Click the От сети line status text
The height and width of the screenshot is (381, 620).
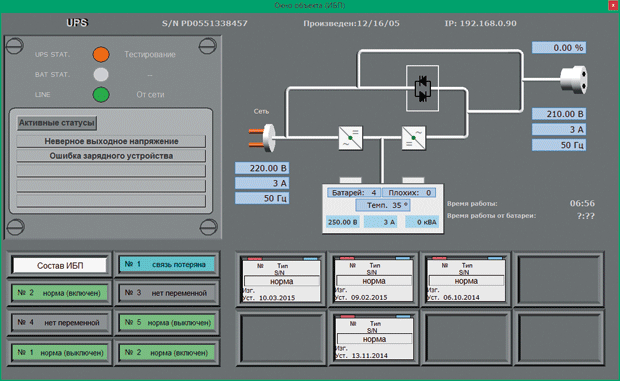[x=150, y=95]
